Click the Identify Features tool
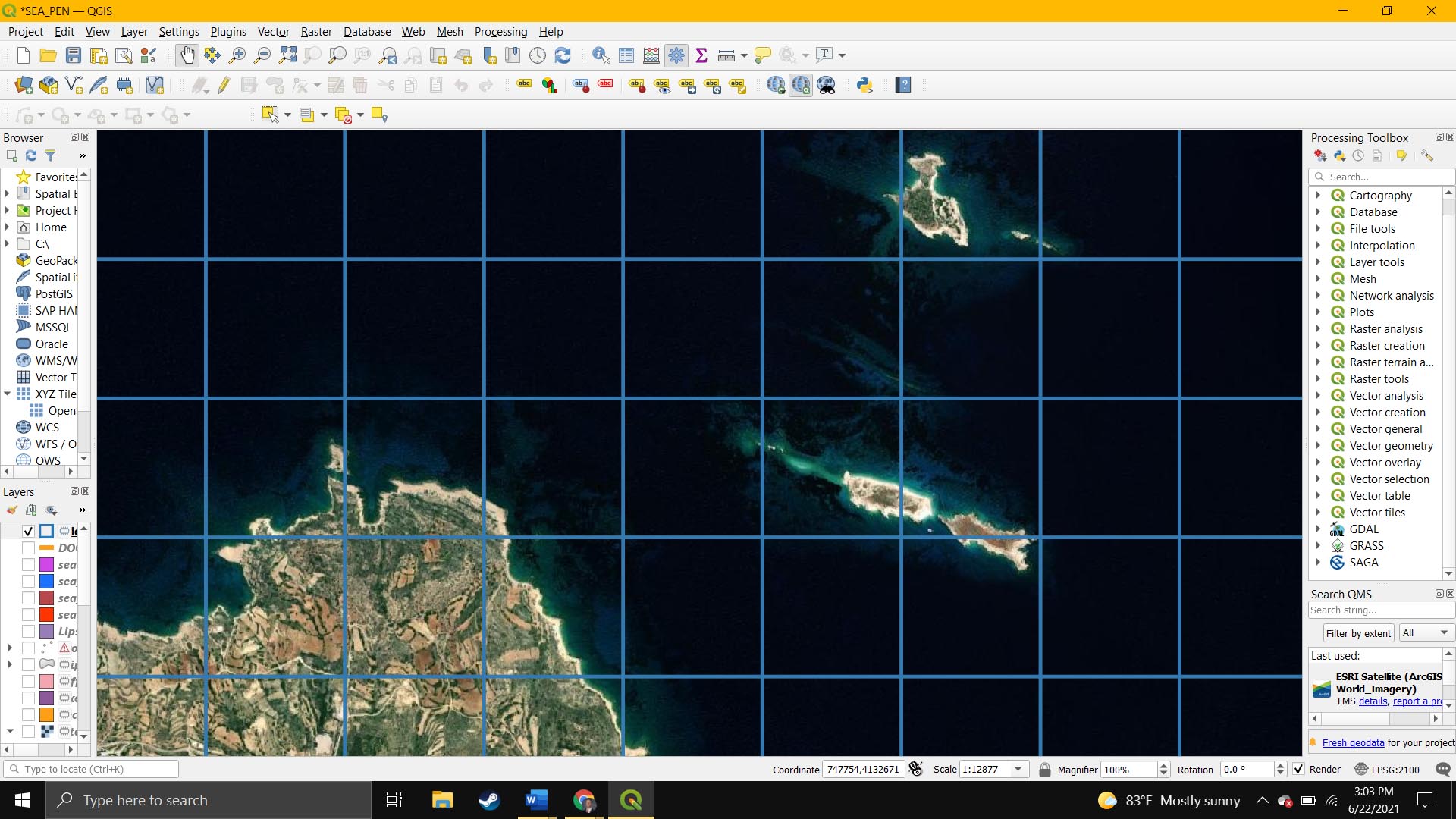Viewport: 1456px width, 819px height. 601,55
